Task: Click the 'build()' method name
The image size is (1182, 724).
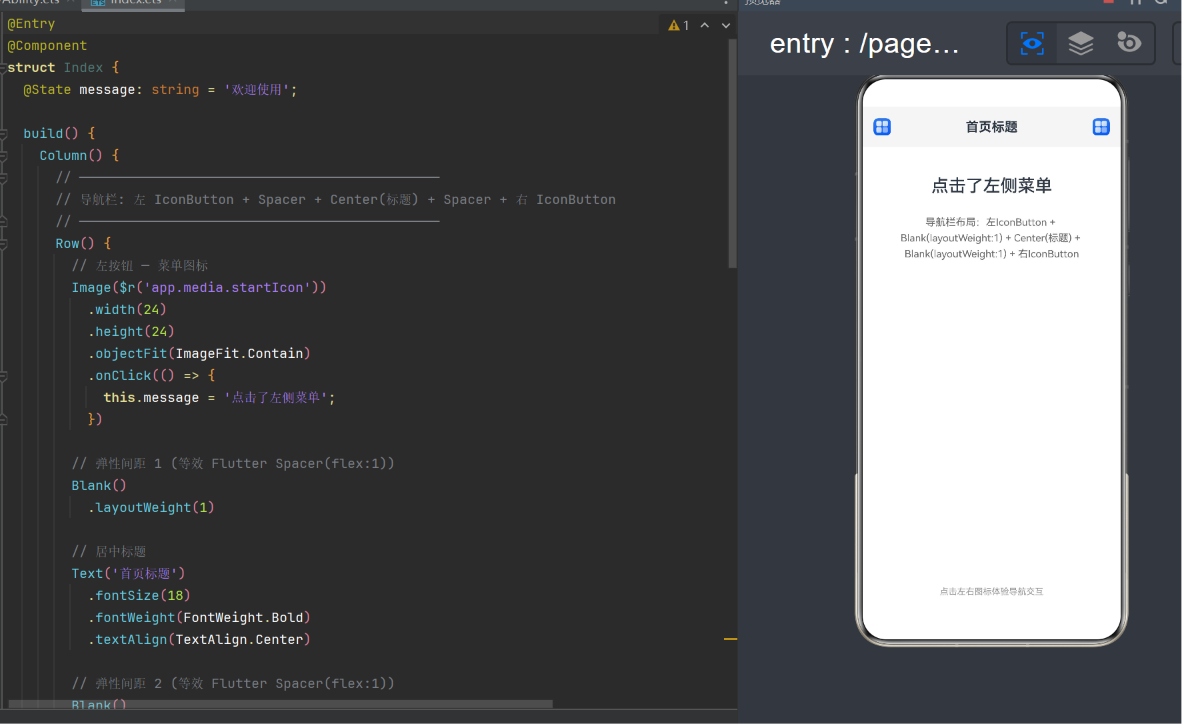Action: click(x=51, y=133)
